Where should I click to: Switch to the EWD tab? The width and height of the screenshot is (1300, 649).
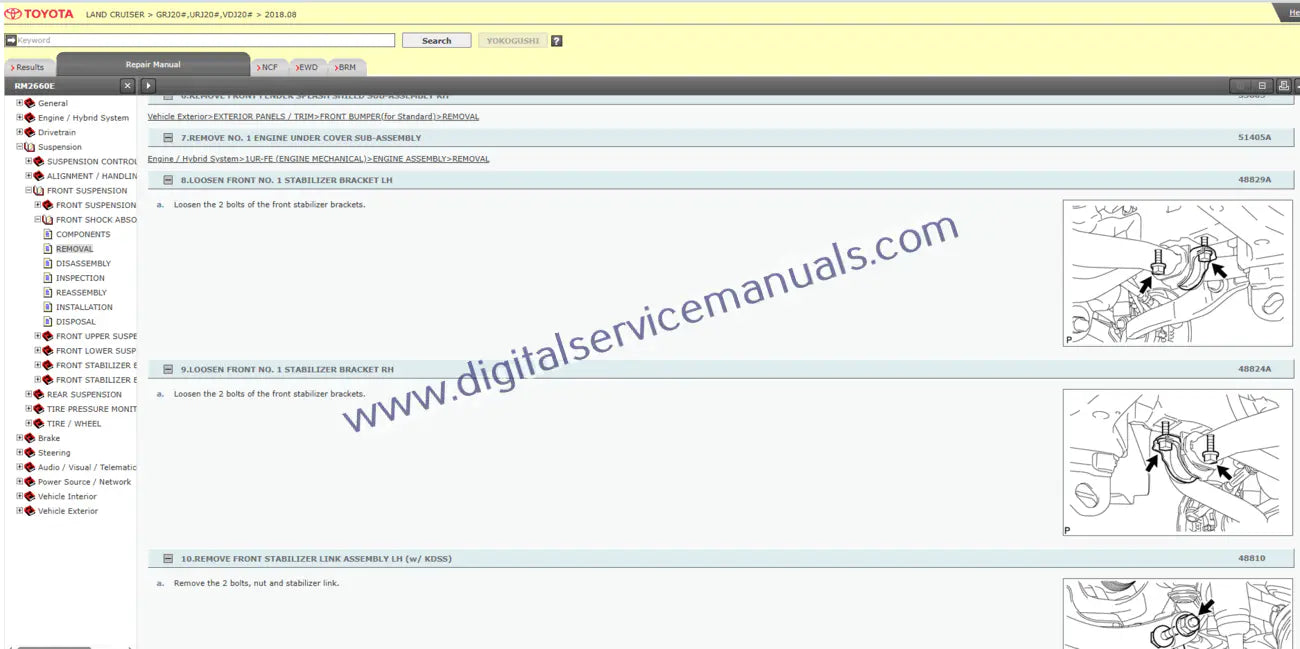tap(307, 68)
